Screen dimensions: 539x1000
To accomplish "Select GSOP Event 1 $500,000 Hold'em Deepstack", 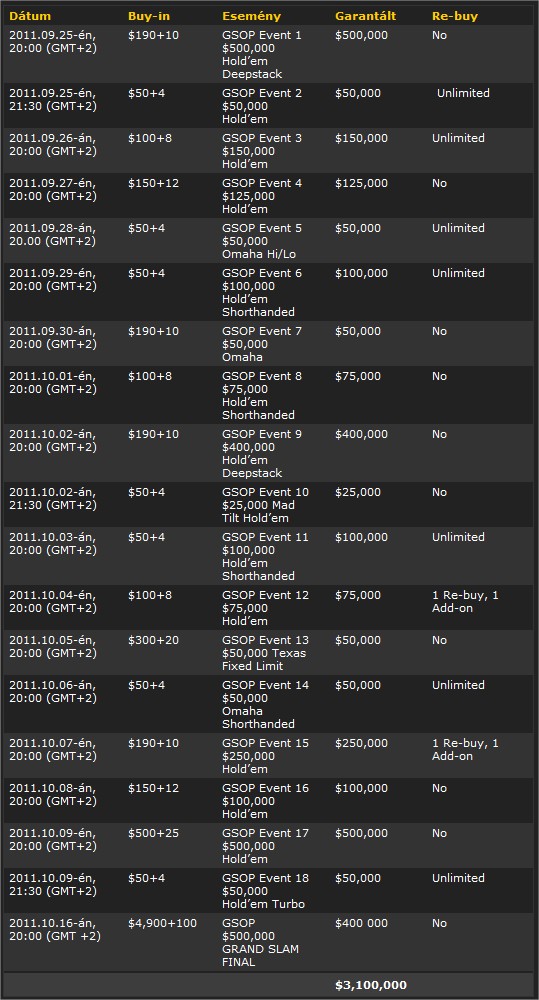I will click(262, 55).
